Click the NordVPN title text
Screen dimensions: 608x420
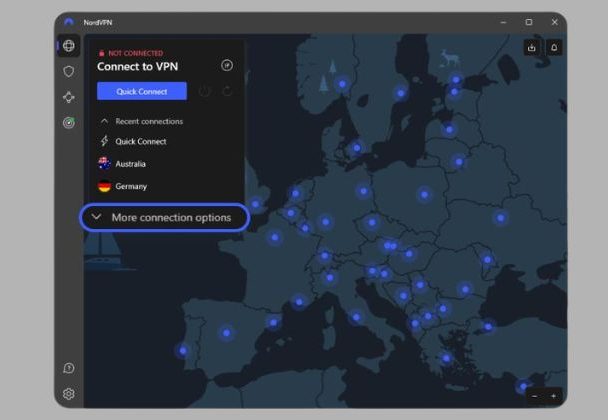(x=98, y=22)
